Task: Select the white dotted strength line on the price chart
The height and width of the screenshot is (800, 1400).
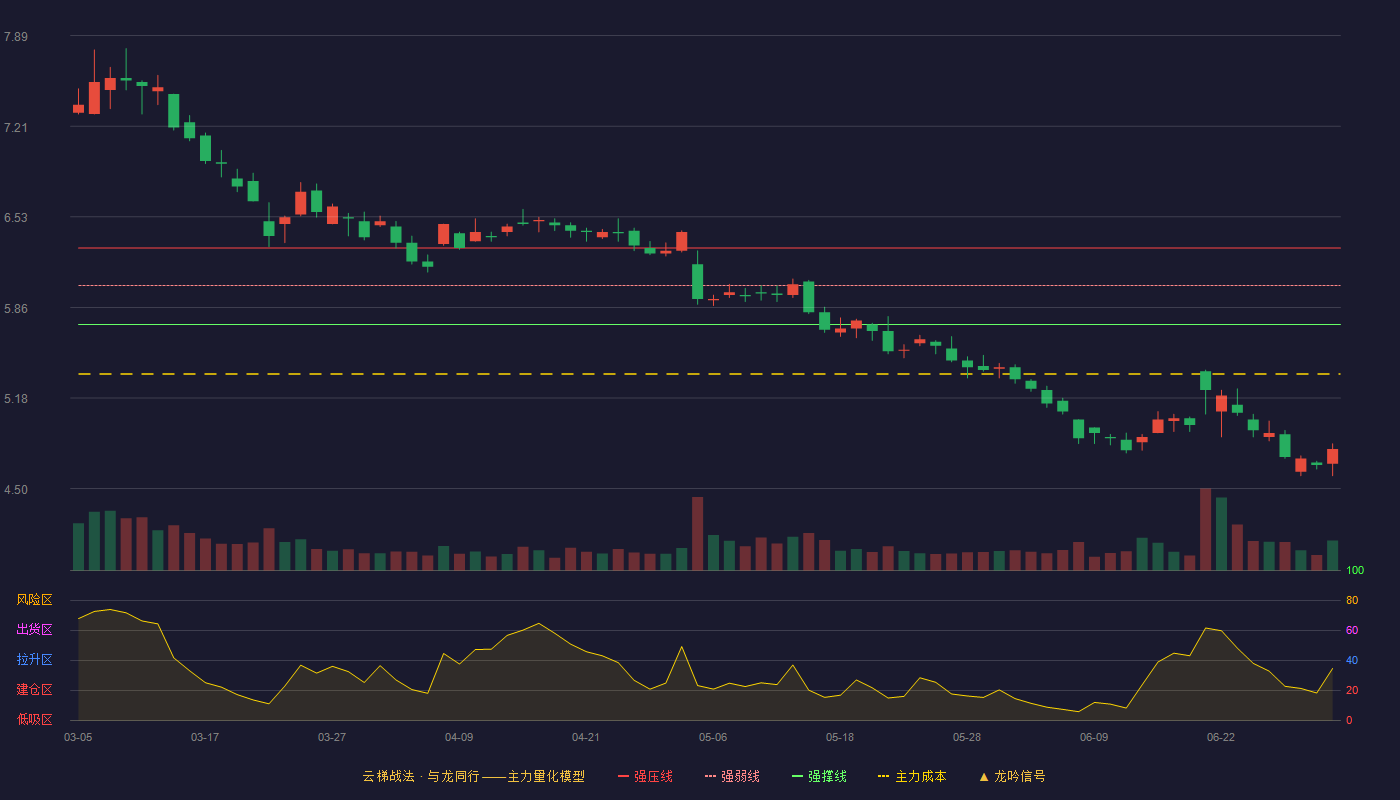Action: pos(709,286)
